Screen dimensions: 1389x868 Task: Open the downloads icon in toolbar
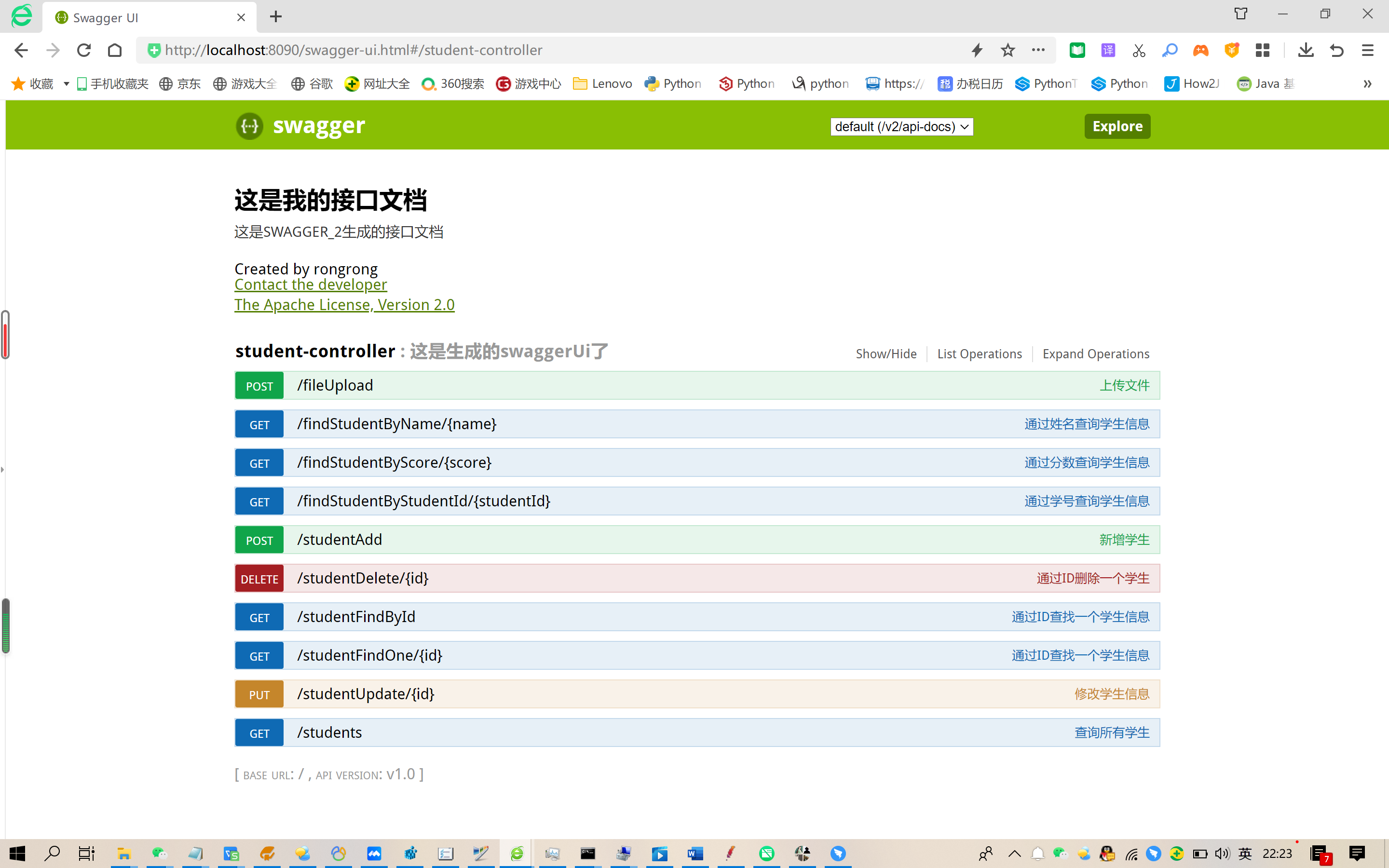pyautogui.click(x=1306, y=51)
